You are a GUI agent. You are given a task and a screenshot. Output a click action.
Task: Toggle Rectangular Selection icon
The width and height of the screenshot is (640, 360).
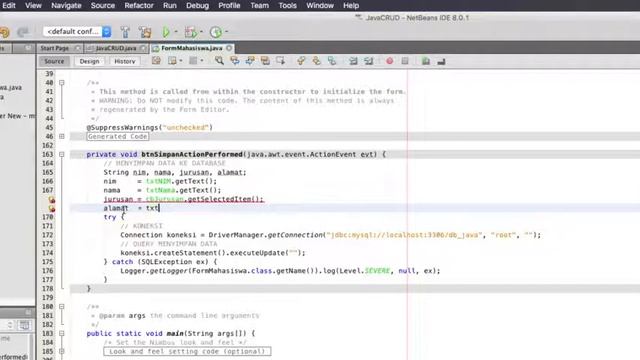pyautogui.click(x=280, y=61)
